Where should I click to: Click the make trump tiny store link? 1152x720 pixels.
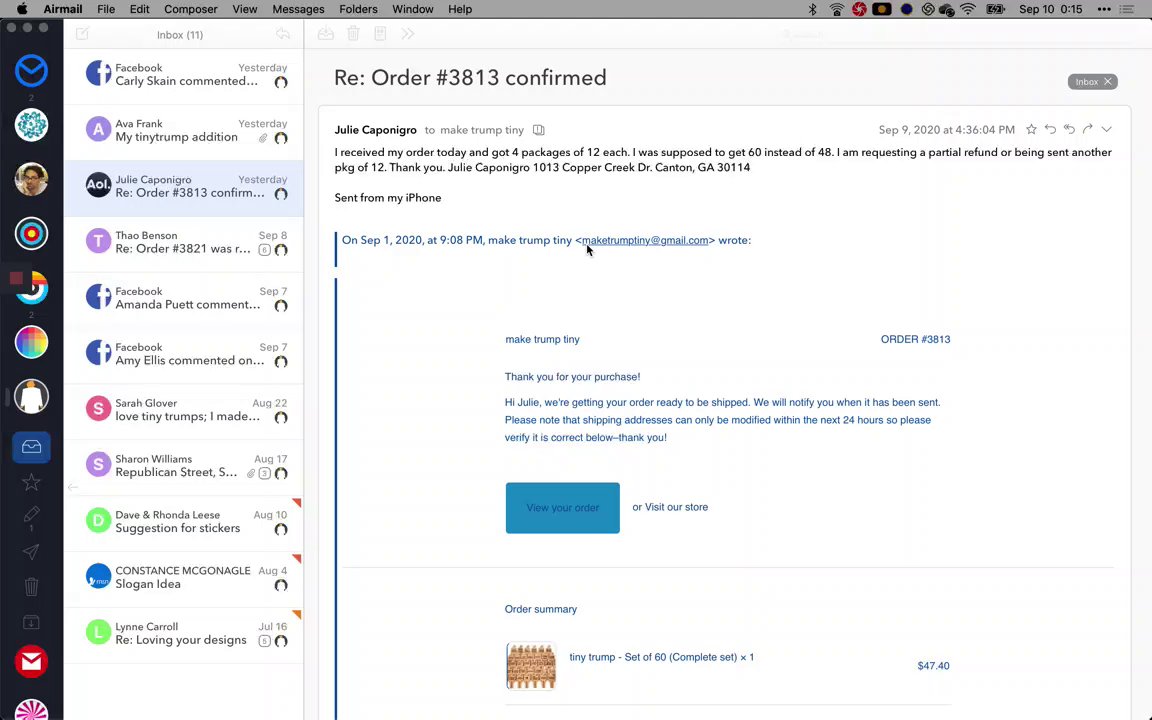[542, 339]
